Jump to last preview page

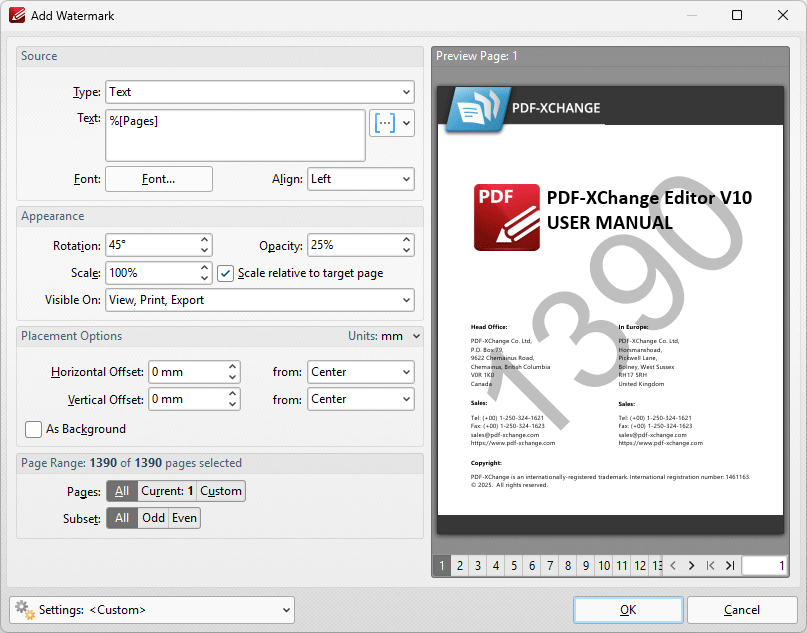[730, 566]
